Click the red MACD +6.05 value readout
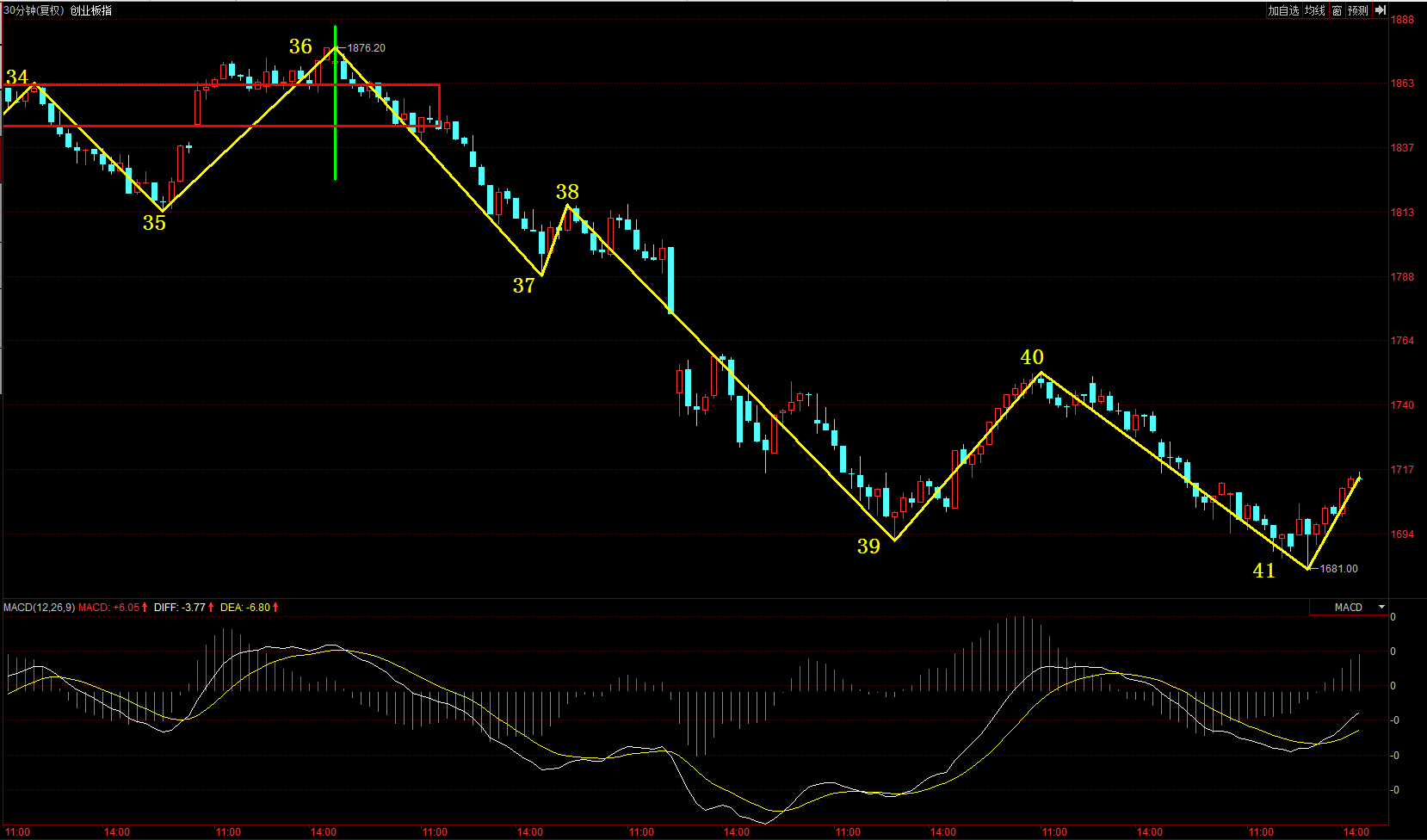1427x840 pixels. (113, 608)
